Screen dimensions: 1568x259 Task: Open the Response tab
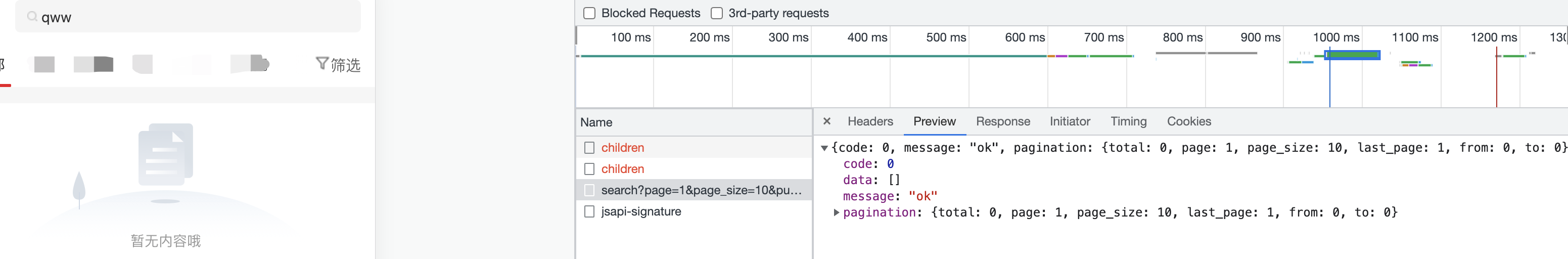coord(1002,121)
